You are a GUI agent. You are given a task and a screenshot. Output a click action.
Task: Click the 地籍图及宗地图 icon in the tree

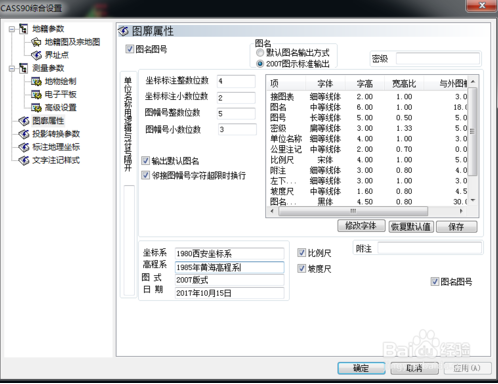[x=36, y=42]
